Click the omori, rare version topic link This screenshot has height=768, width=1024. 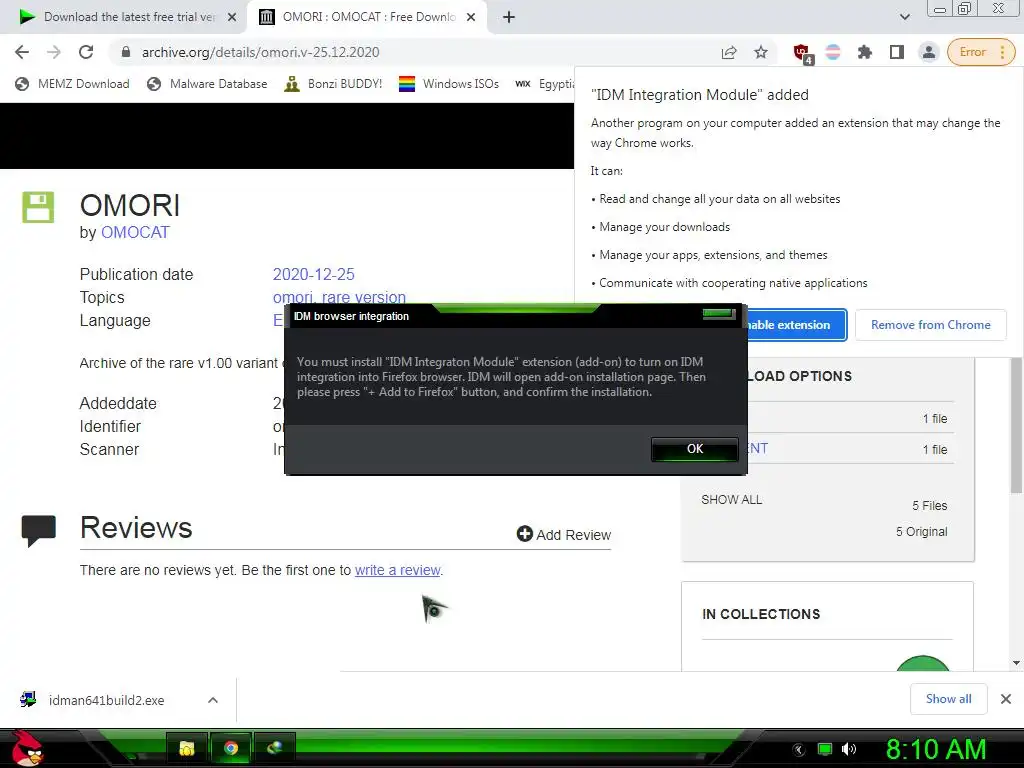[339, 297]
